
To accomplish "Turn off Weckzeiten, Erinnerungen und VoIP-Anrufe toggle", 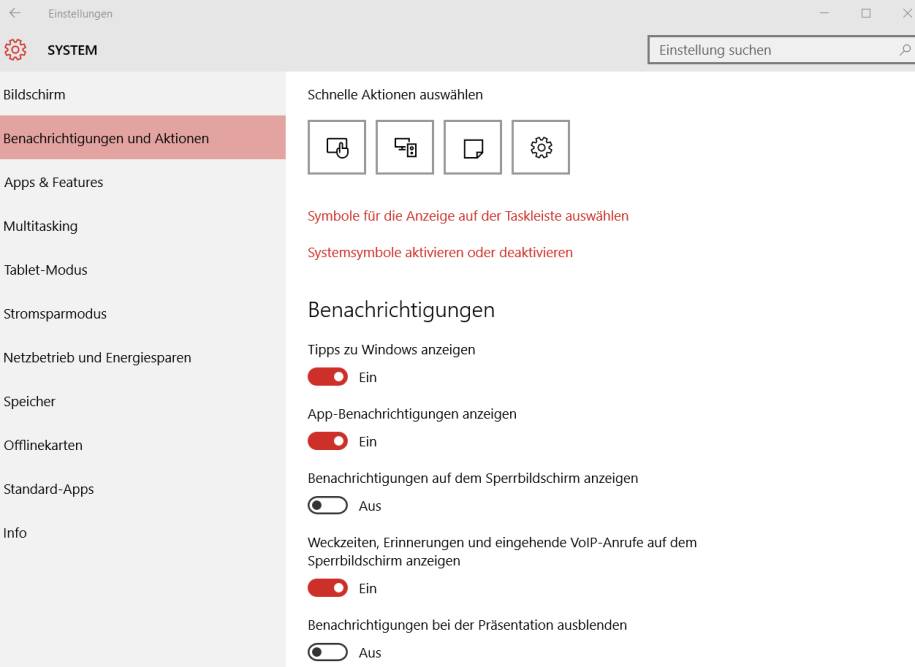I will (x=328, y=588).
